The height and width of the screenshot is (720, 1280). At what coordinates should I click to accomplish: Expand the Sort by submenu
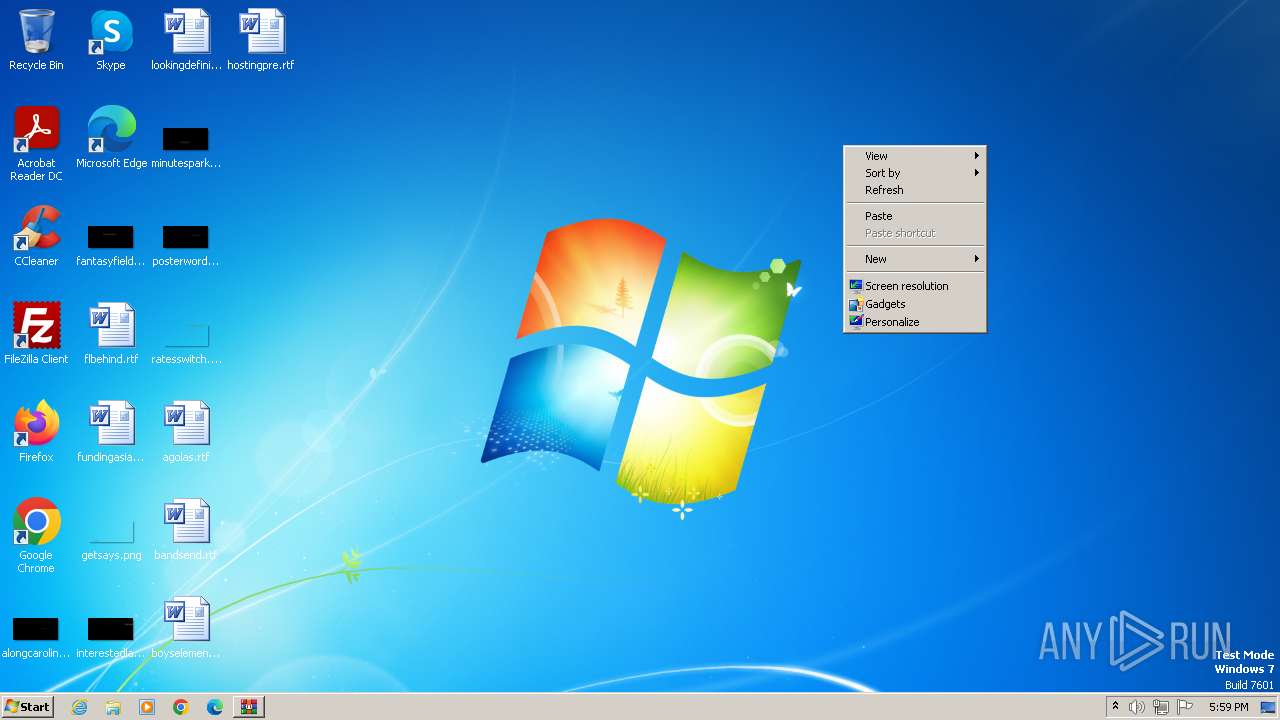[915, 173]
